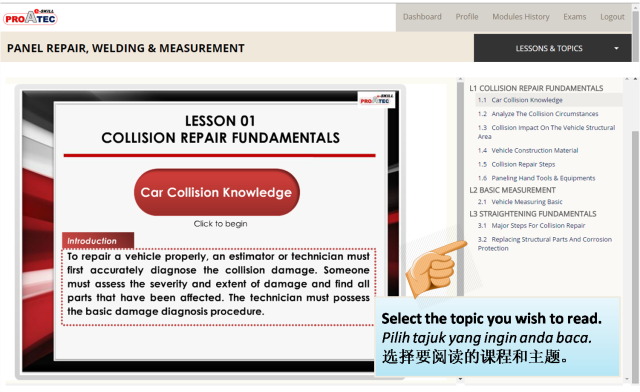Click the 'Click to begin' text

[220, 224]
